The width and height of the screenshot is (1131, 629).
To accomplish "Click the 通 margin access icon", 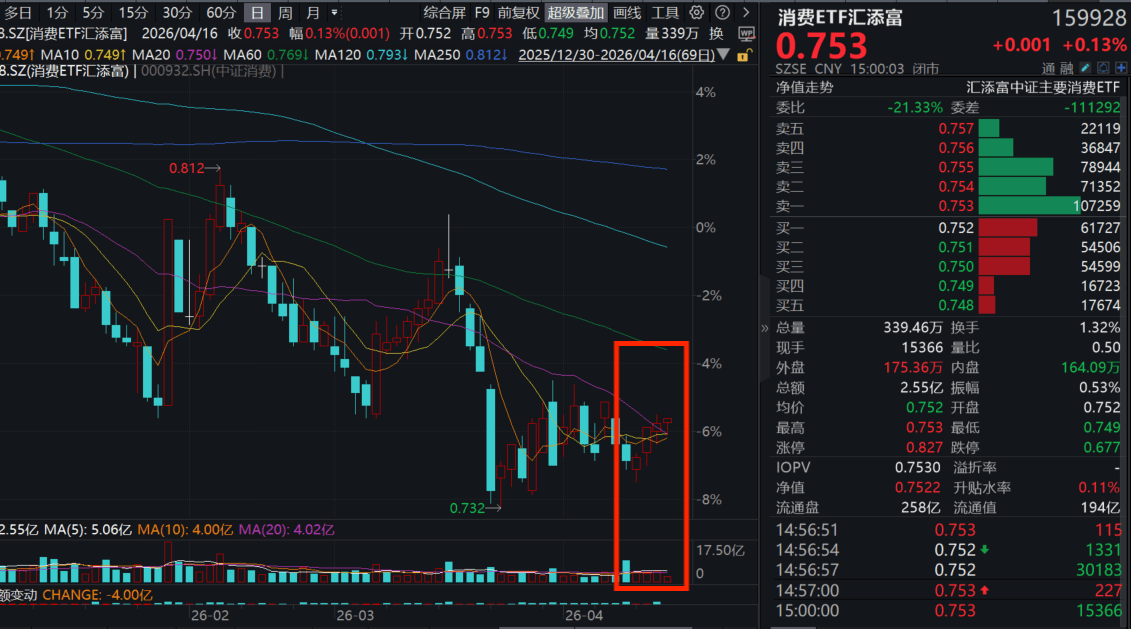I will coord(1051,67).
